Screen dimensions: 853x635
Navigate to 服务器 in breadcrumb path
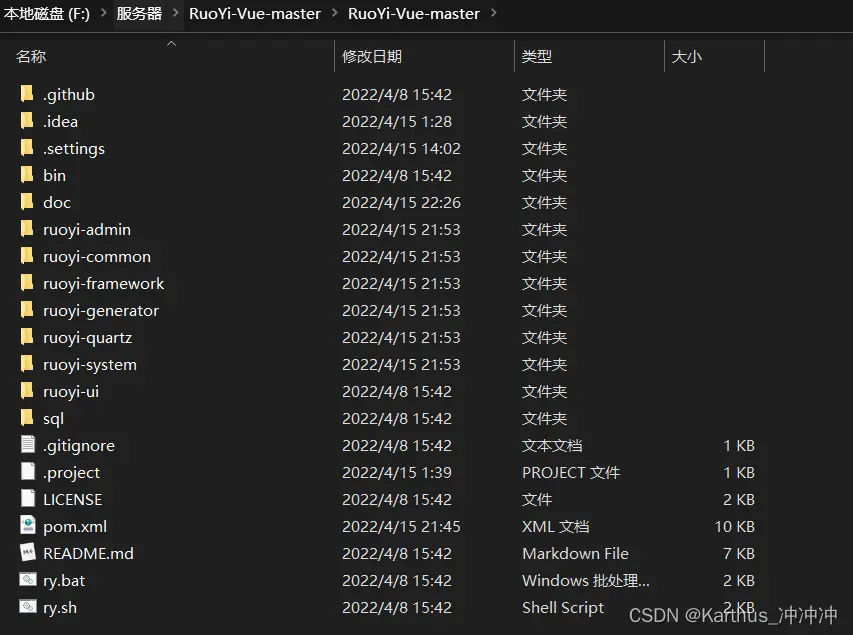pos(139,14)
